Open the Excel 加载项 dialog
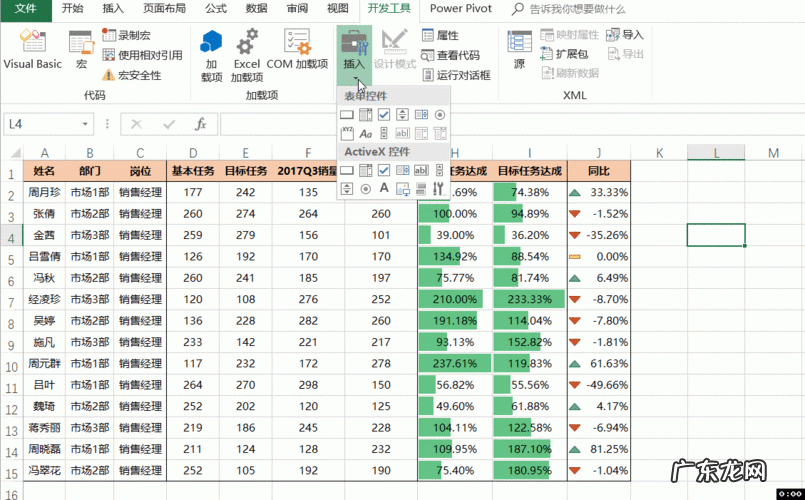The image size is (805, 500). (246, 55)
